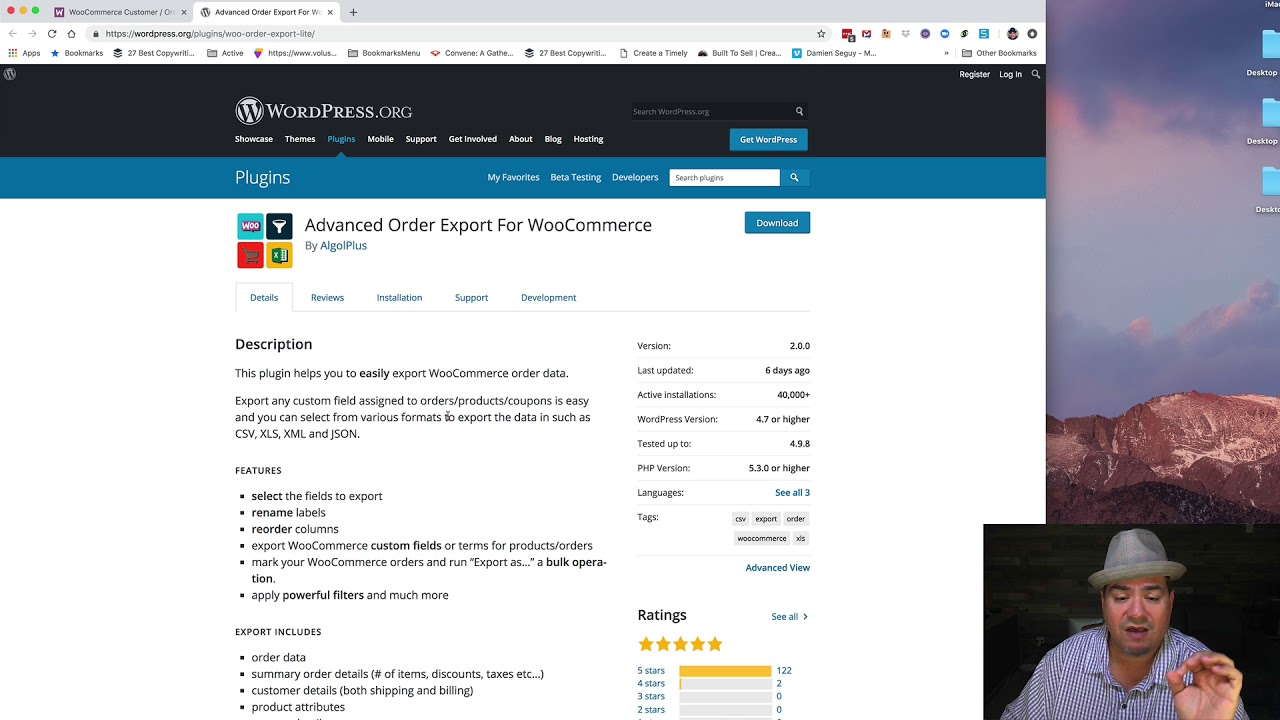Open the Other Bookmarks folder
Screen dimensions: 1280x720
[999, 53]
